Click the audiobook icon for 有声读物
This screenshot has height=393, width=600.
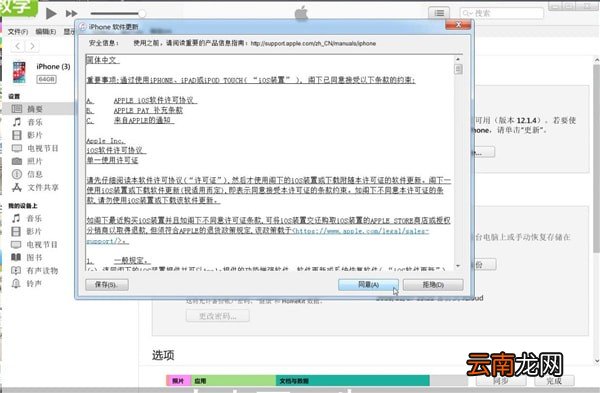pos(16,271)
